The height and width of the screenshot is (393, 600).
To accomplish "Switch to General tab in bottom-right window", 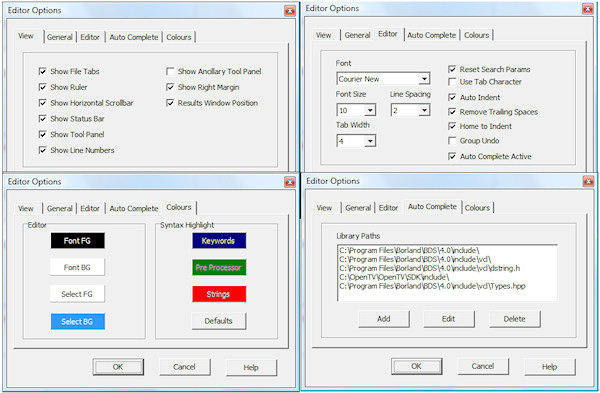I will pos(358,208).
